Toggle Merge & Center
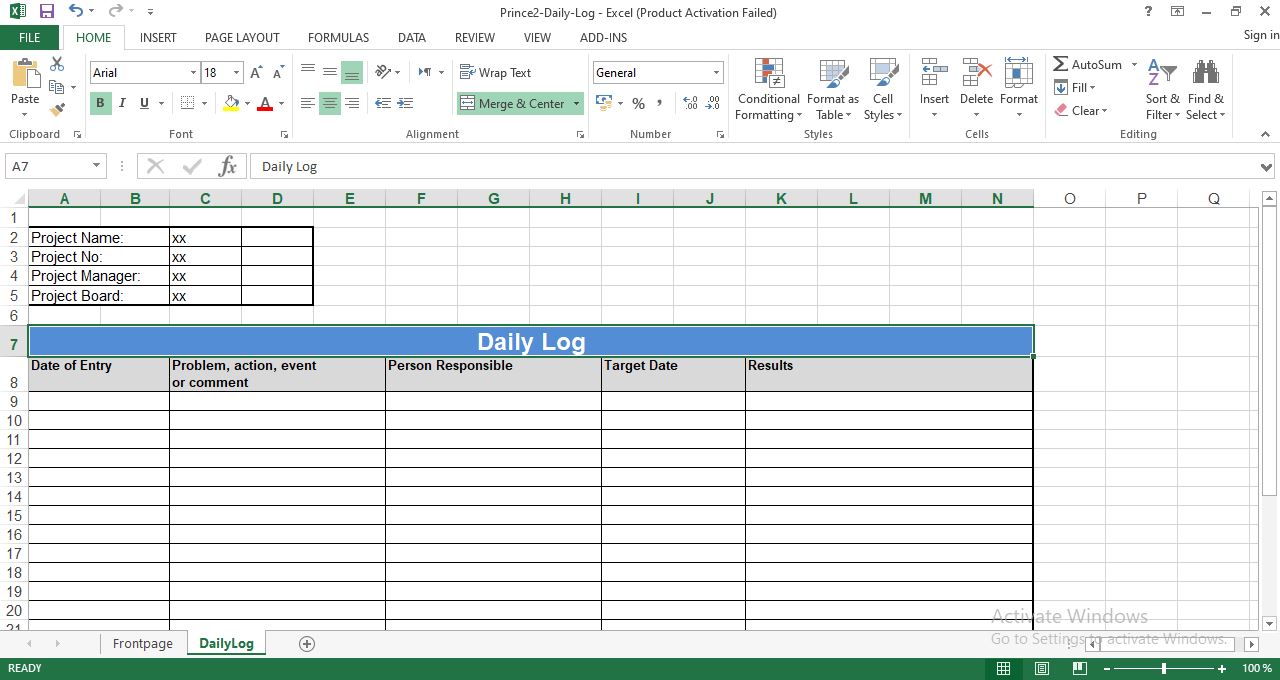 [513, 103]
